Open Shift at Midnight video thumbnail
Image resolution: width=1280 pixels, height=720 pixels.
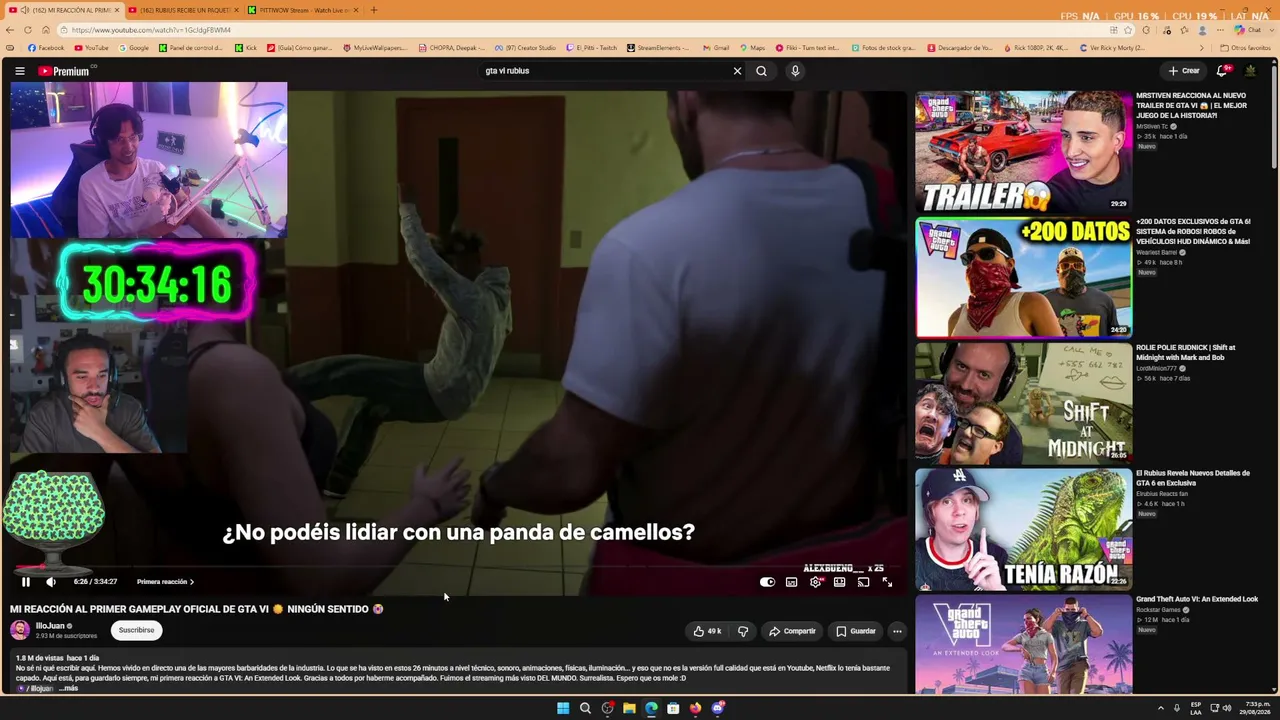point(1023,403)
